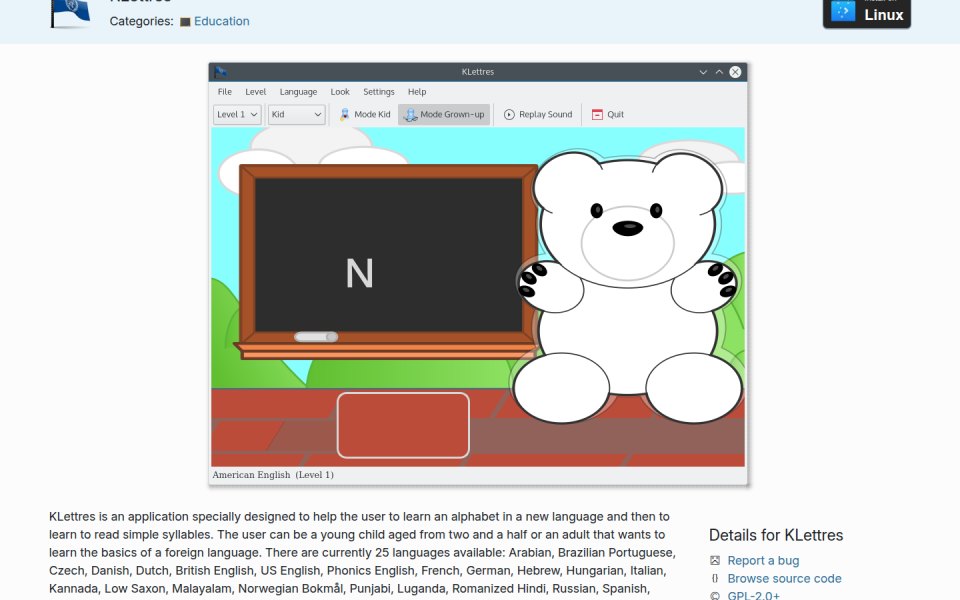Toggle Mode Grown-up button
The height and width of the screenshot is (600, 960).
tap(444, 114)
